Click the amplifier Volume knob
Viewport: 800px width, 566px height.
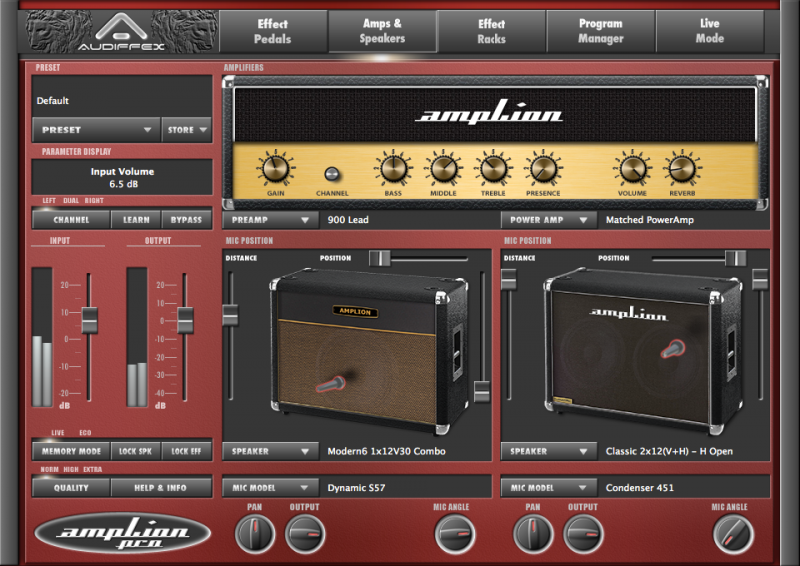[x=633, y=169]
